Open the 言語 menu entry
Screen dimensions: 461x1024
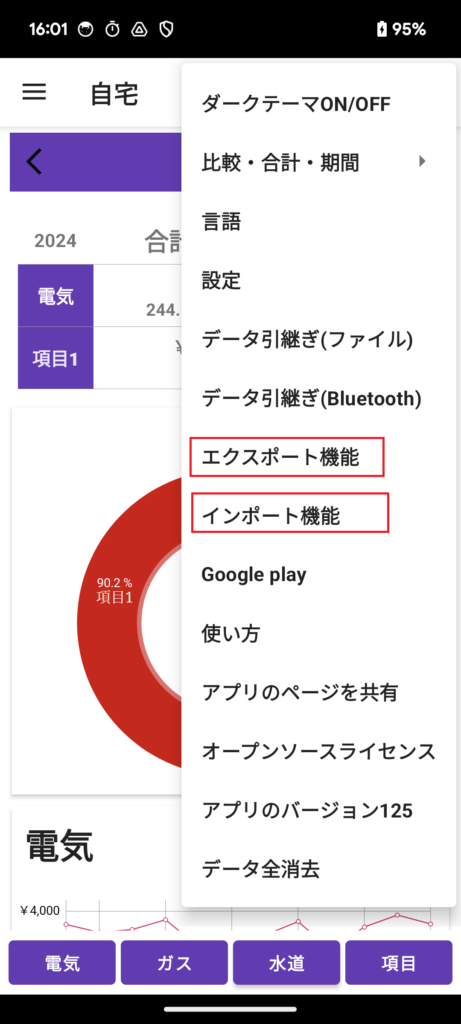318,222
